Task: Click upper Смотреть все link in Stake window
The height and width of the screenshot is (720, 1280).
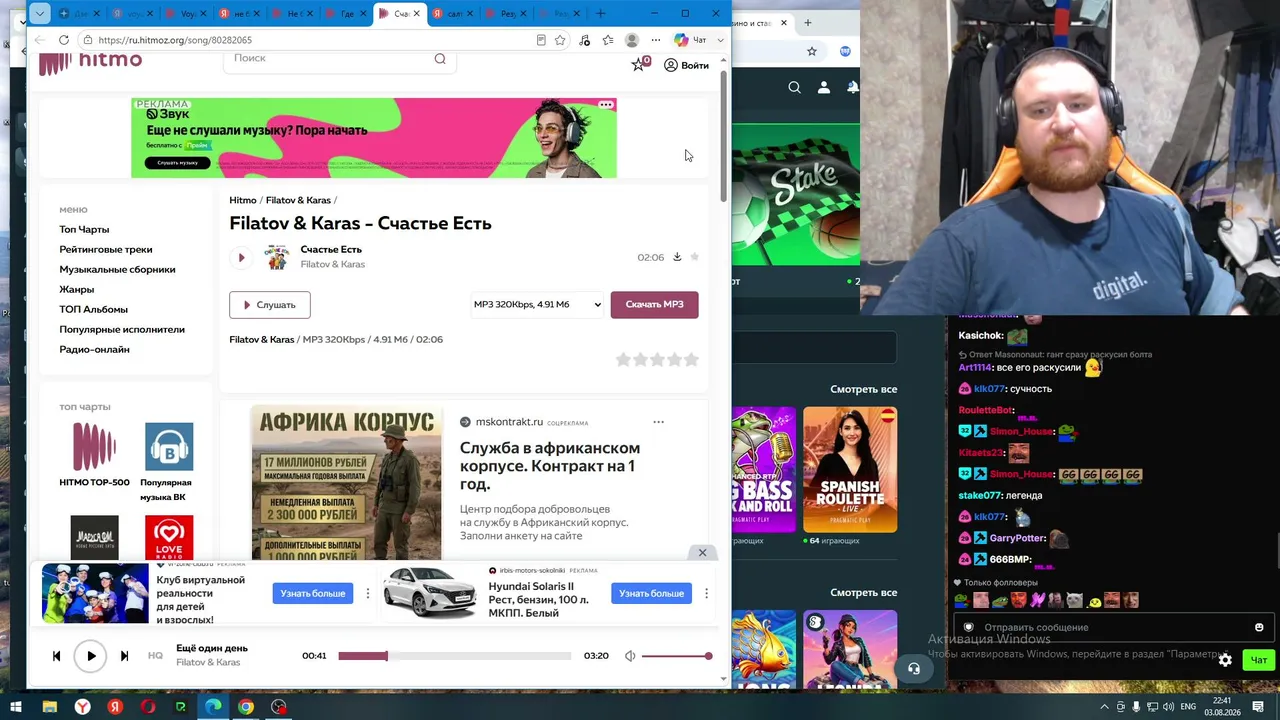Action: (863, 389)
